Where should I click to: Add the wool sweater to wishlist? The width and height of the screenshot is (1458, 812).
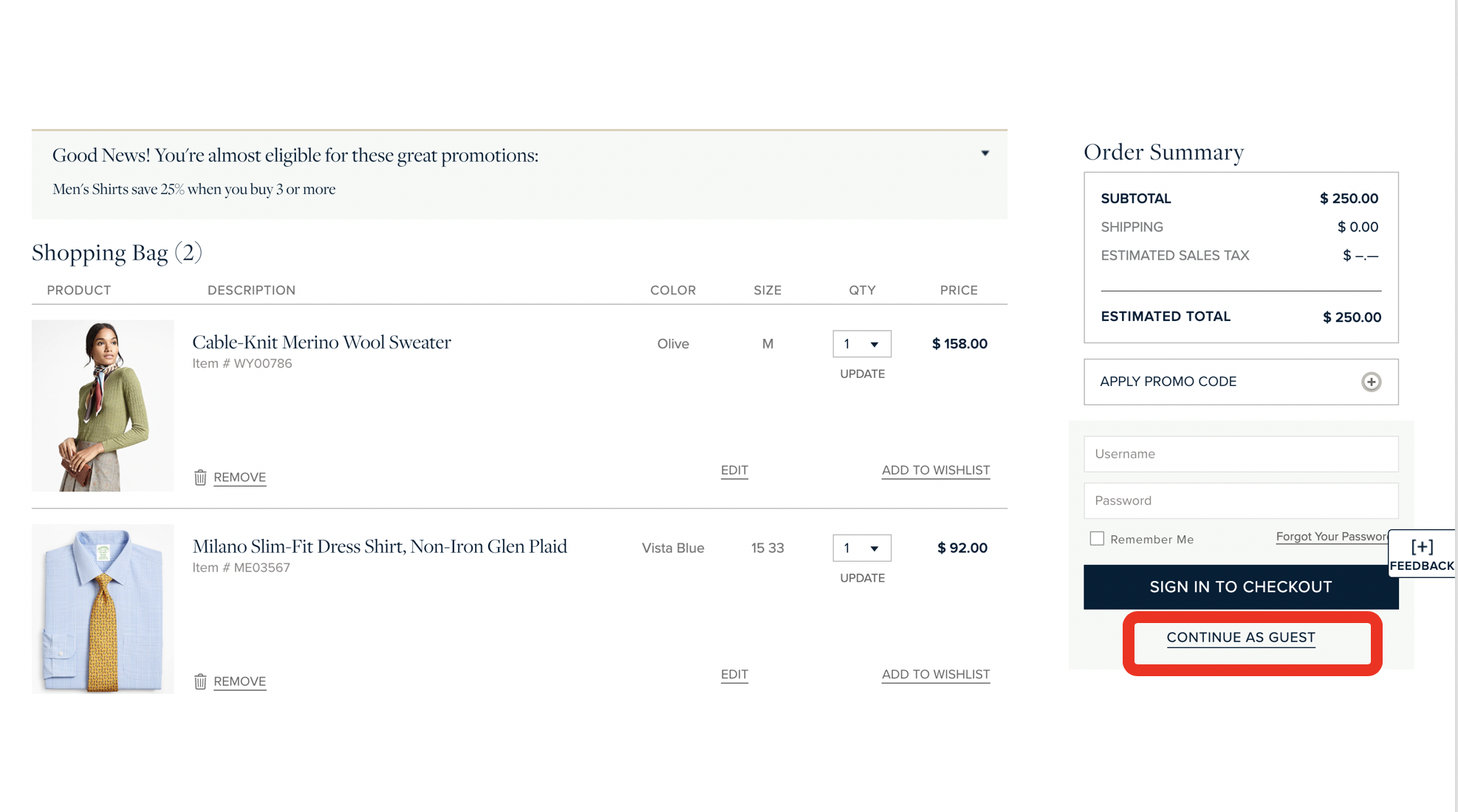tap(935, 470)
